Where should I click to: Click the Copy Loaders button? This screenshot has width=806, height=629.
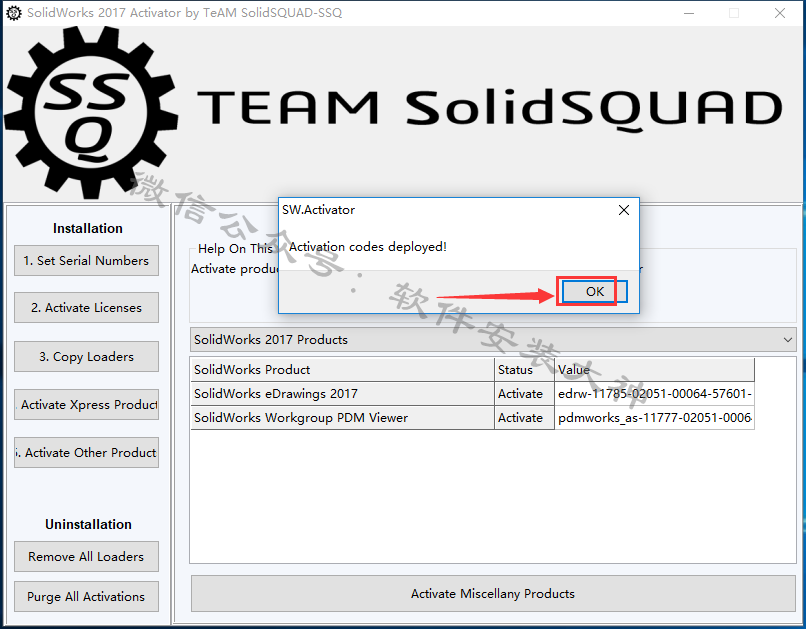click(86, 356)
